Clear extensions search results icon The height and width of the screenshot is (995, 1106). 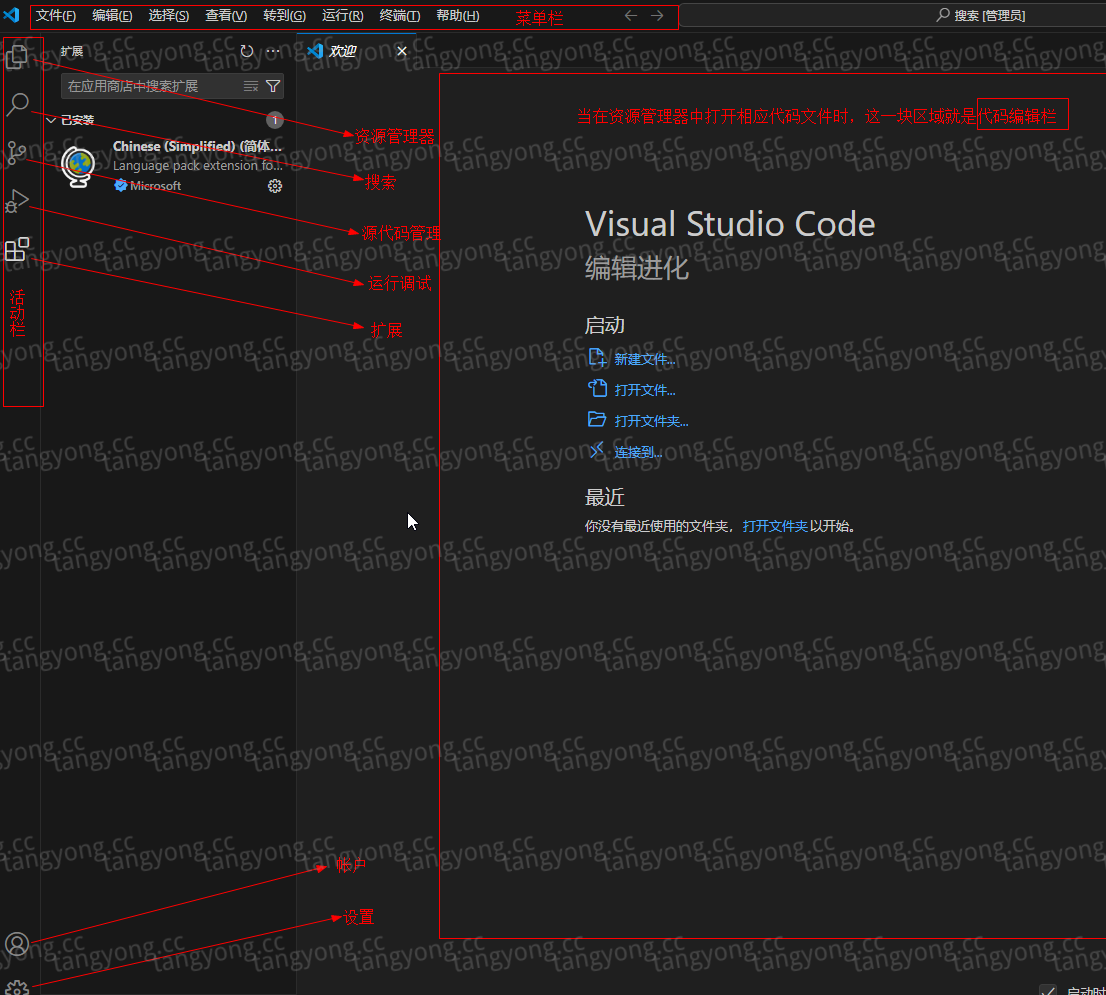tap(251, 86)
